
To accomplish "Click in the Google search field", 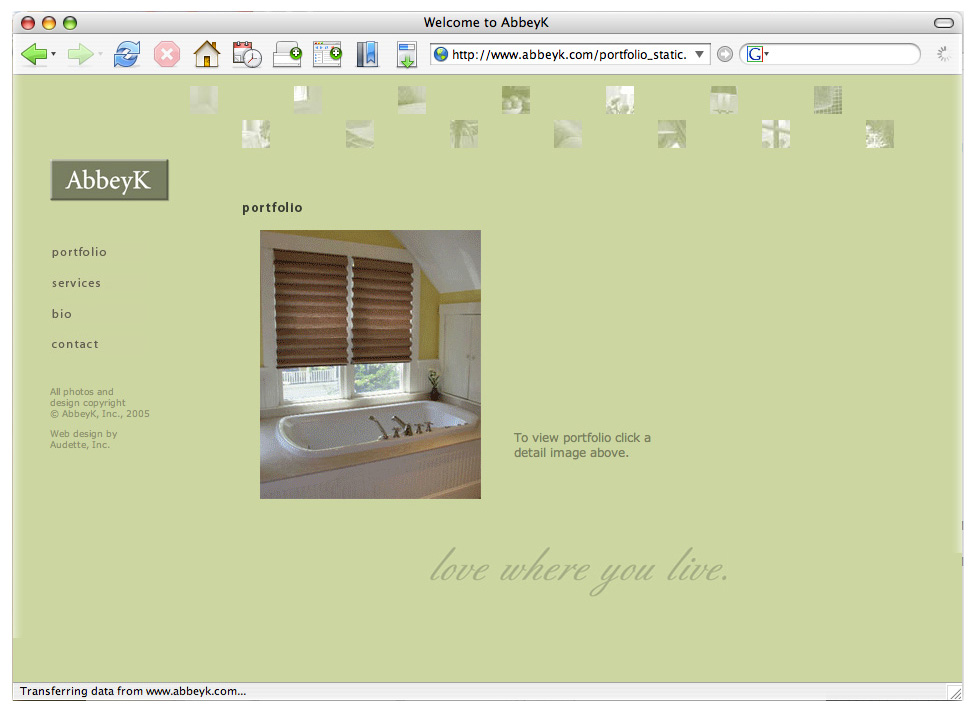I will click(x=840, y=55).
